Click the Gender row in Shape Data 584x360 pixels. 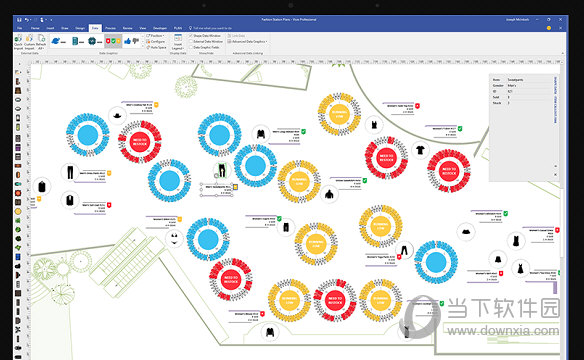pos(521,85)
